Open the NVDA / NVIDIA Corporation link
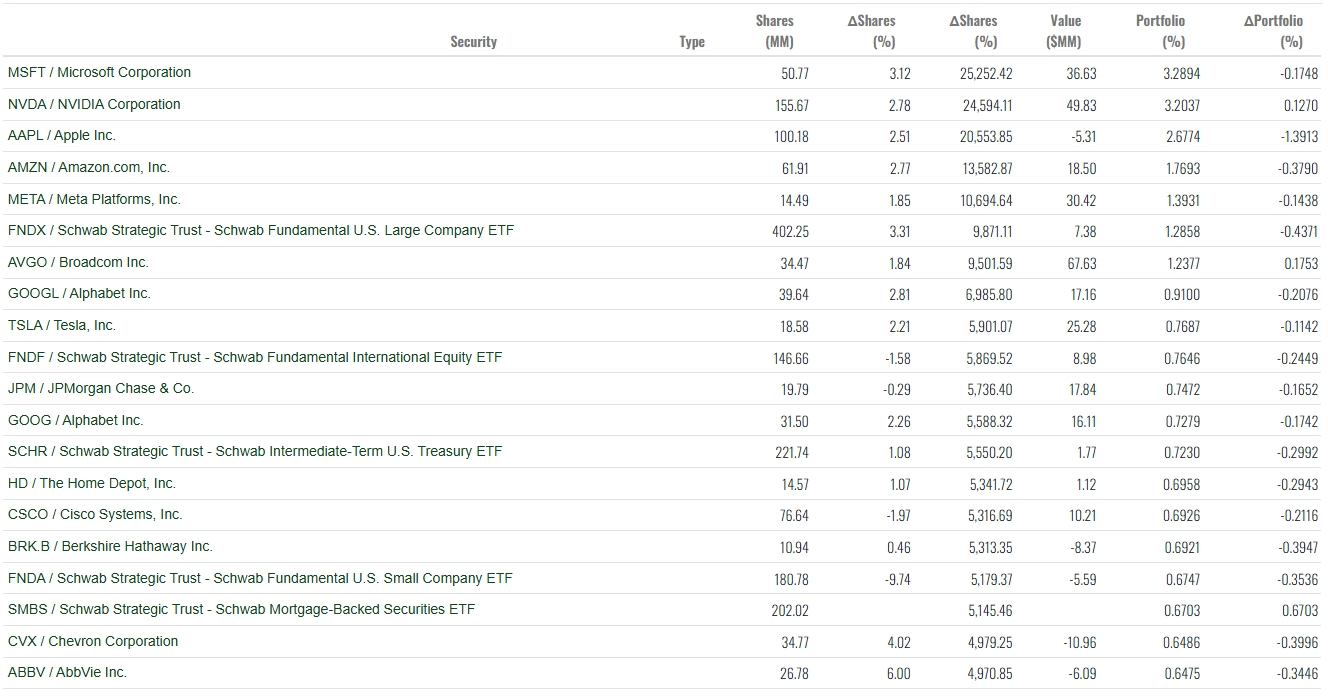This screenshot has width=1328, height=696. 94,104
